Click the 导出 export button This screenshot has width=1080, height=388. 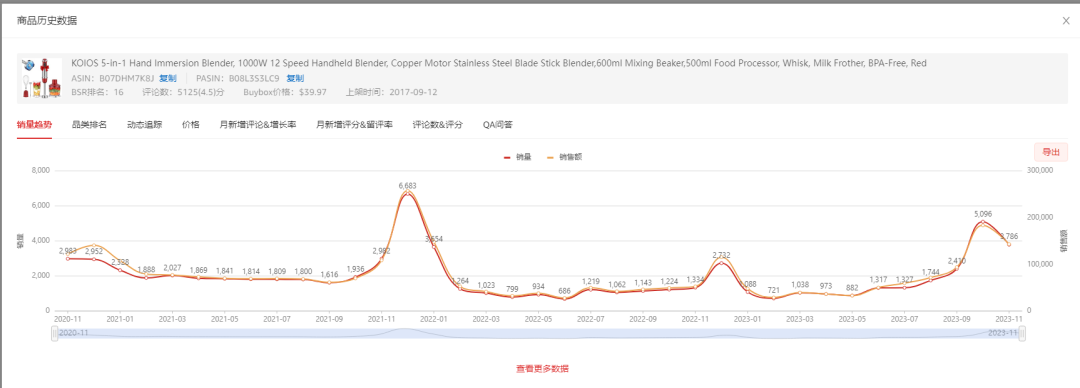pyautogui.click(x=1051, y=152)
